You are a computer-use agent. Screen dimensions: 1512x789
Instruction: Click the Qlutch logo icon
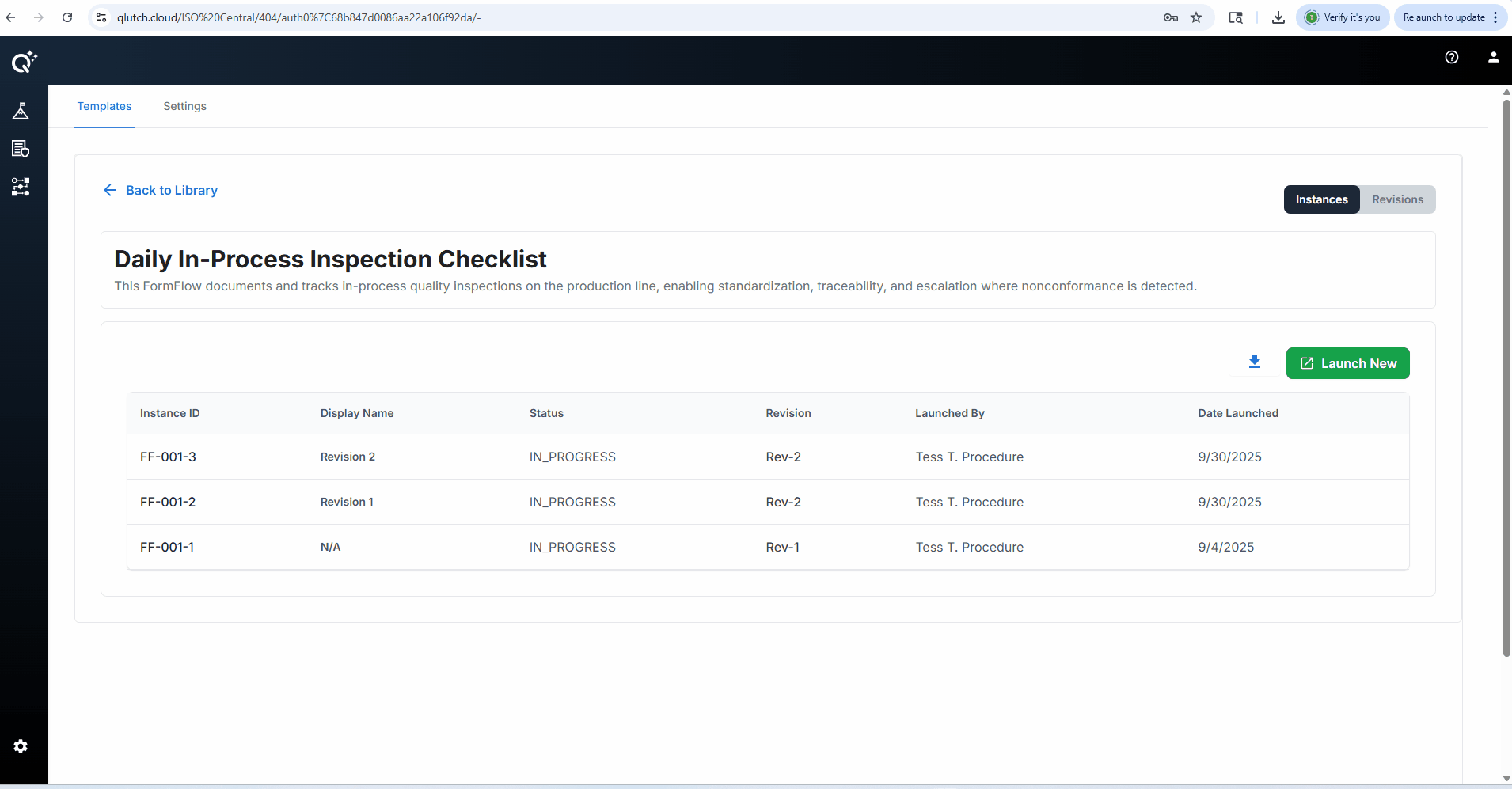pos(24,61)
